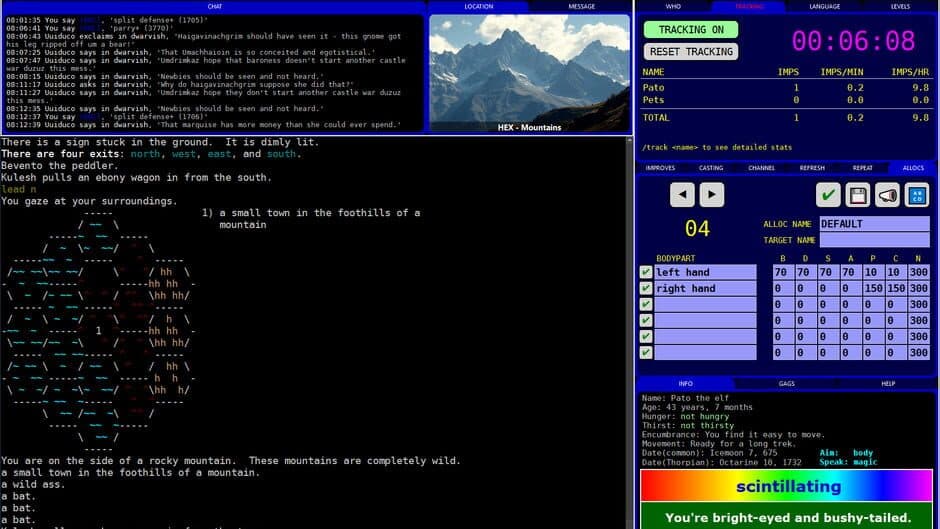Click left hand row's N column value 300
Screen dimensions: 940x529
[918, 272]
